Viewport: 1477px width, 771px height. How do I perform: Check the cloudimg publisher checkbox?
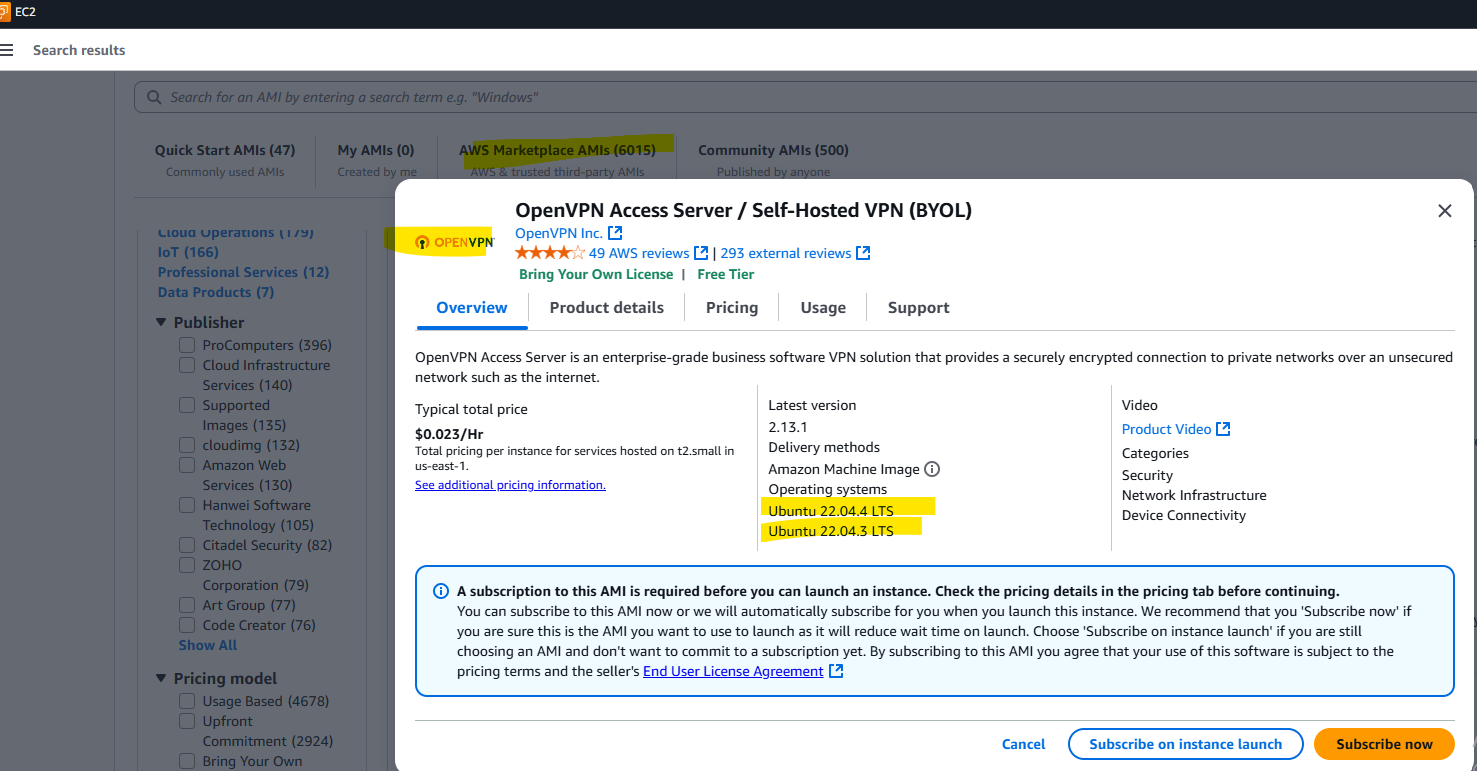pos(187,445)
